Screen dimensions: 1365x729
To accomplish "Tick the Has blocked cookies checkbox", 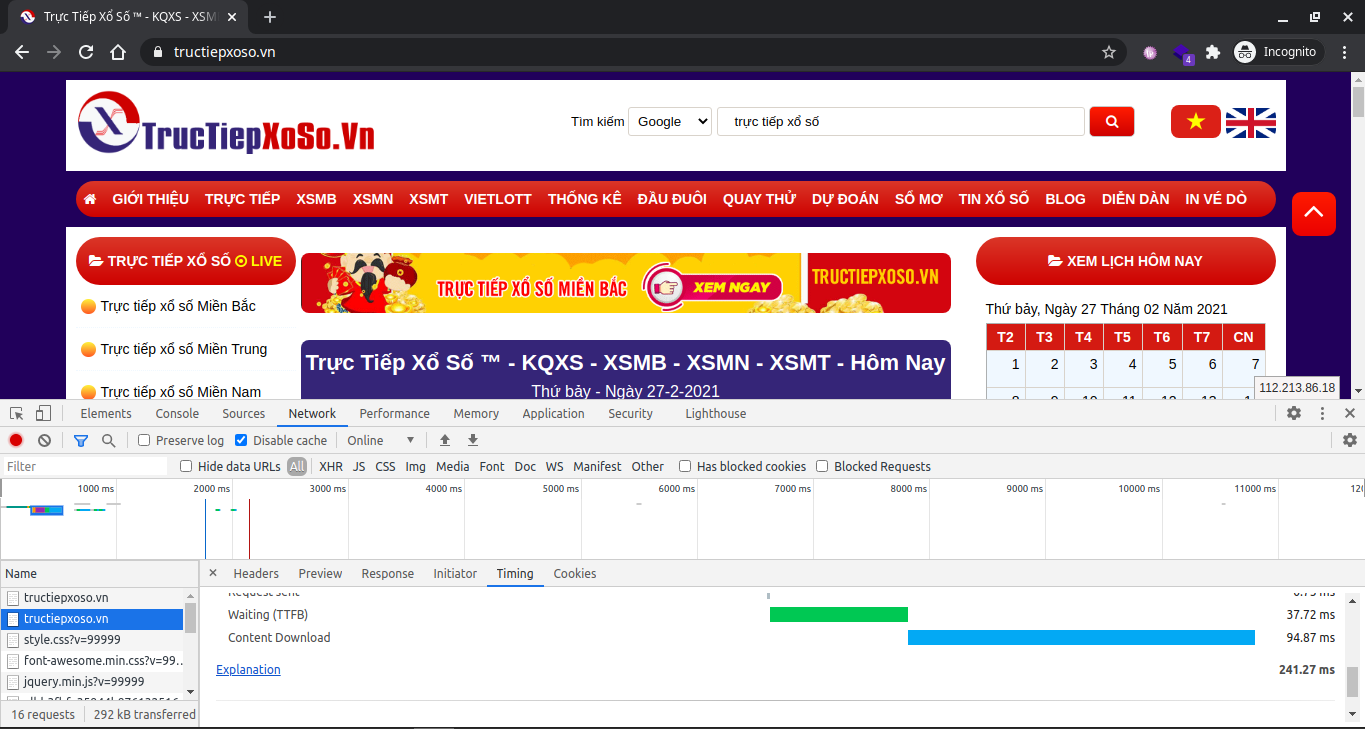I will 685,466.
